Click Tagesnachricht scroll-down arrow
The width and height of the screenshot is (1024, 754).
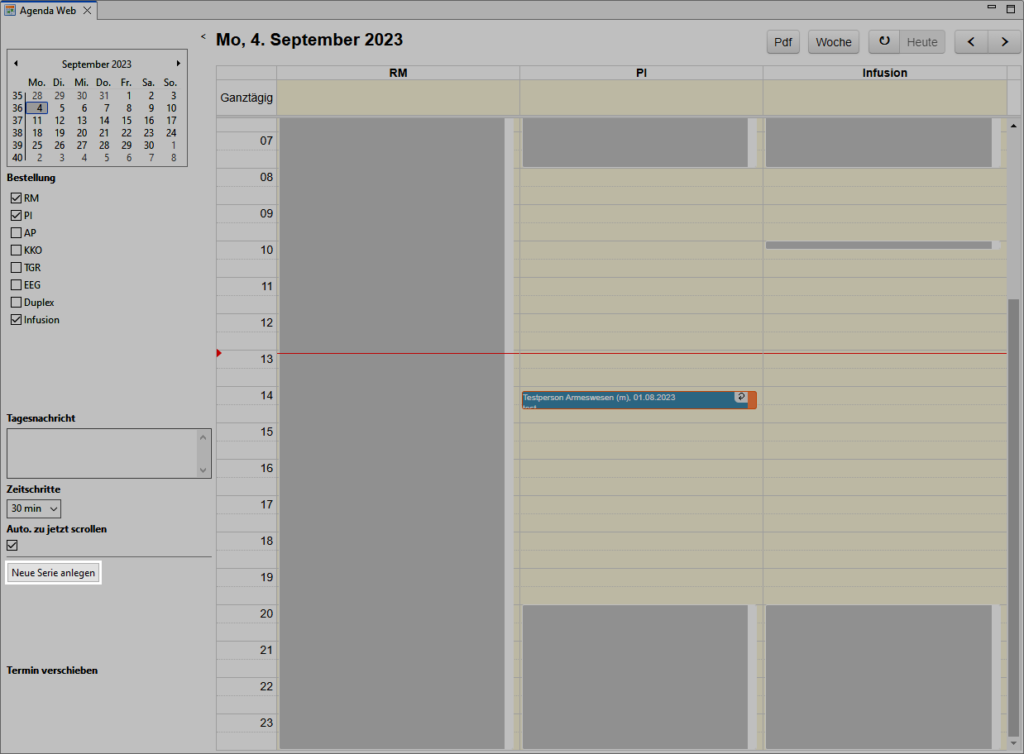pos(204,469)
